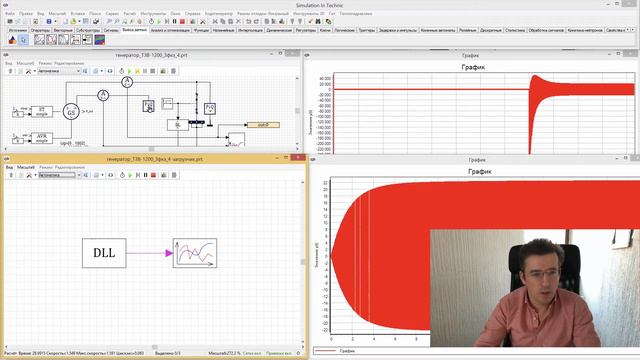Select the GS generator block in schematic
The width and height of the screenshot is (640, 360).
71,111
